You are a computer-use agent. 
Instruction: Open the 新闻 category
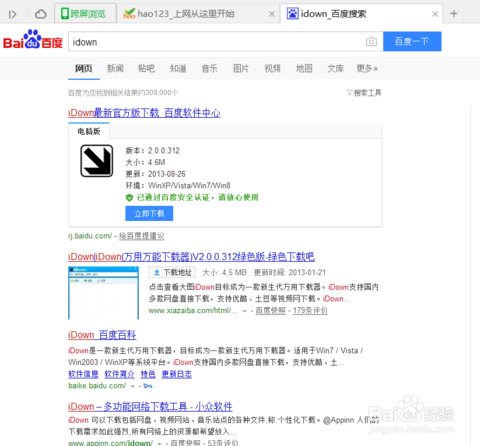[115, 69]
